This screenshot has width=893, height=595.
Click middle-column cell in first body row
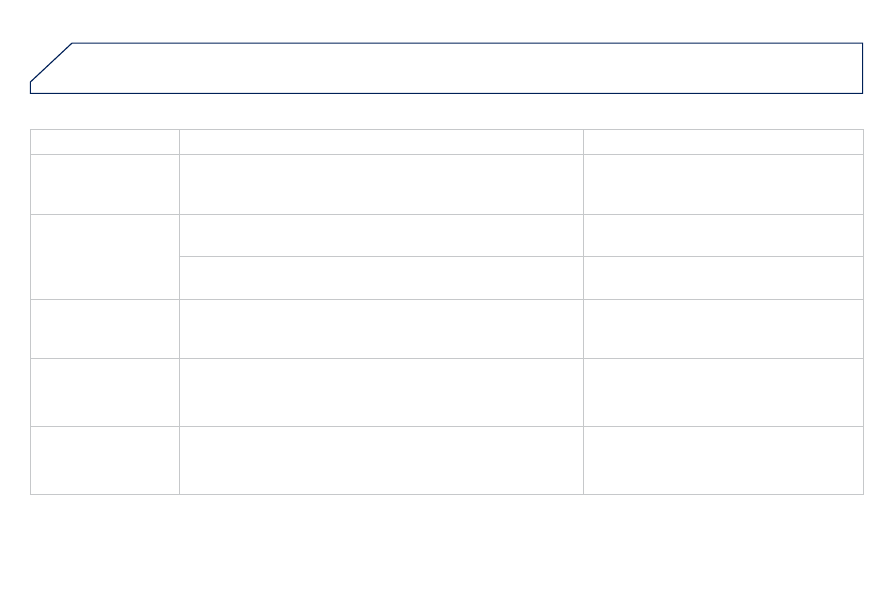point(381,184)
